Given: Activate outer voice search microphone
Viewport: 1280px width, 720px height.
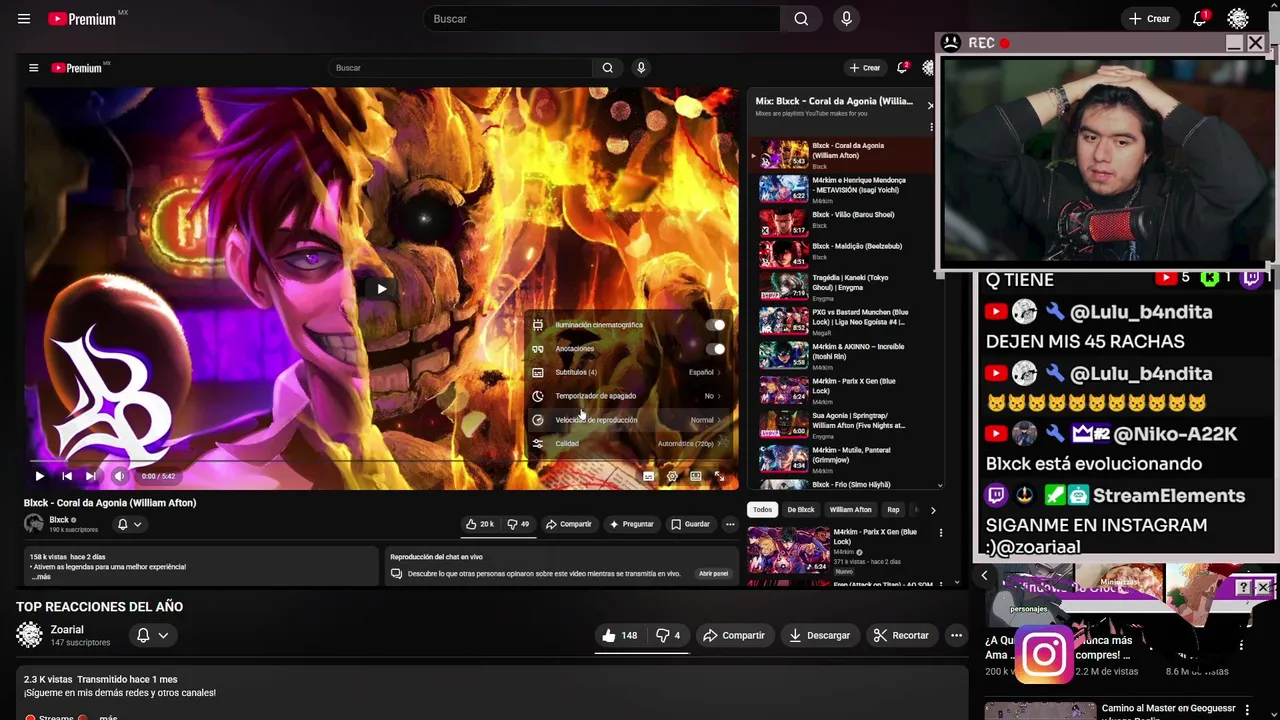Looking at the screenshot, I should (847, 19).
